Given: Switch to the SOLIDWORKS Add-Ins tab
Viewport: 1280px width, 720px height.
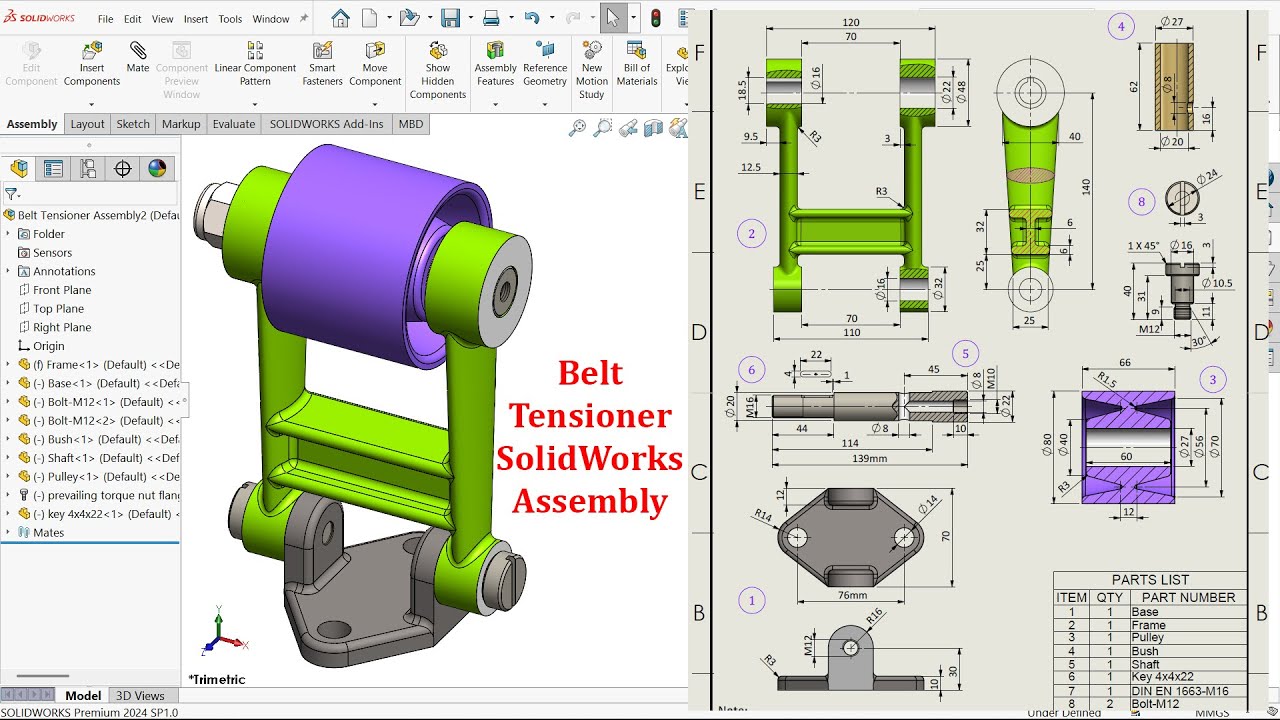Looking at the screenshot, I should pos(326,124).
